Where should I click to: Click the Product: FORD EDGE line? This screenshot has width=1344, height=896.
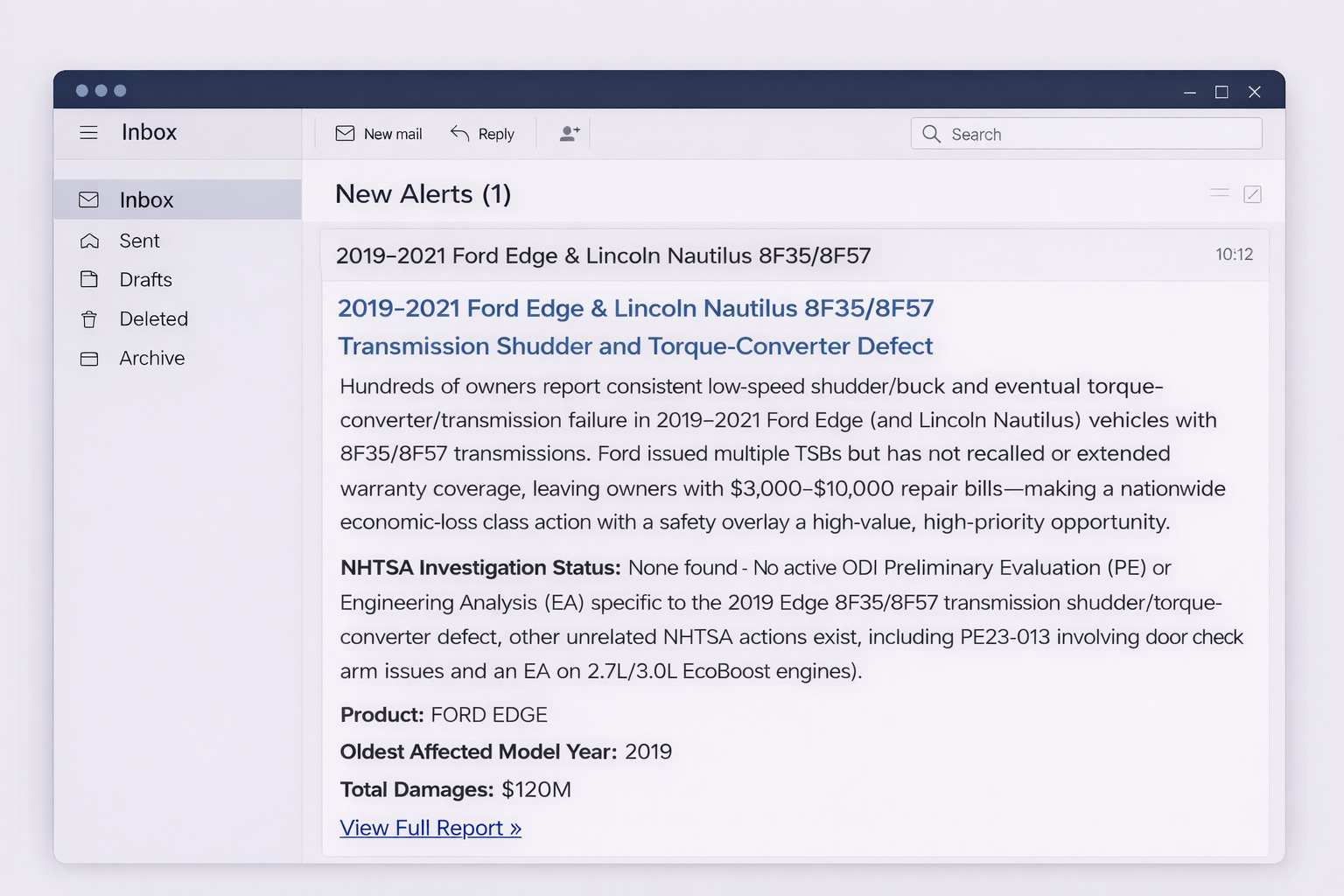click(x=444, y=715)
